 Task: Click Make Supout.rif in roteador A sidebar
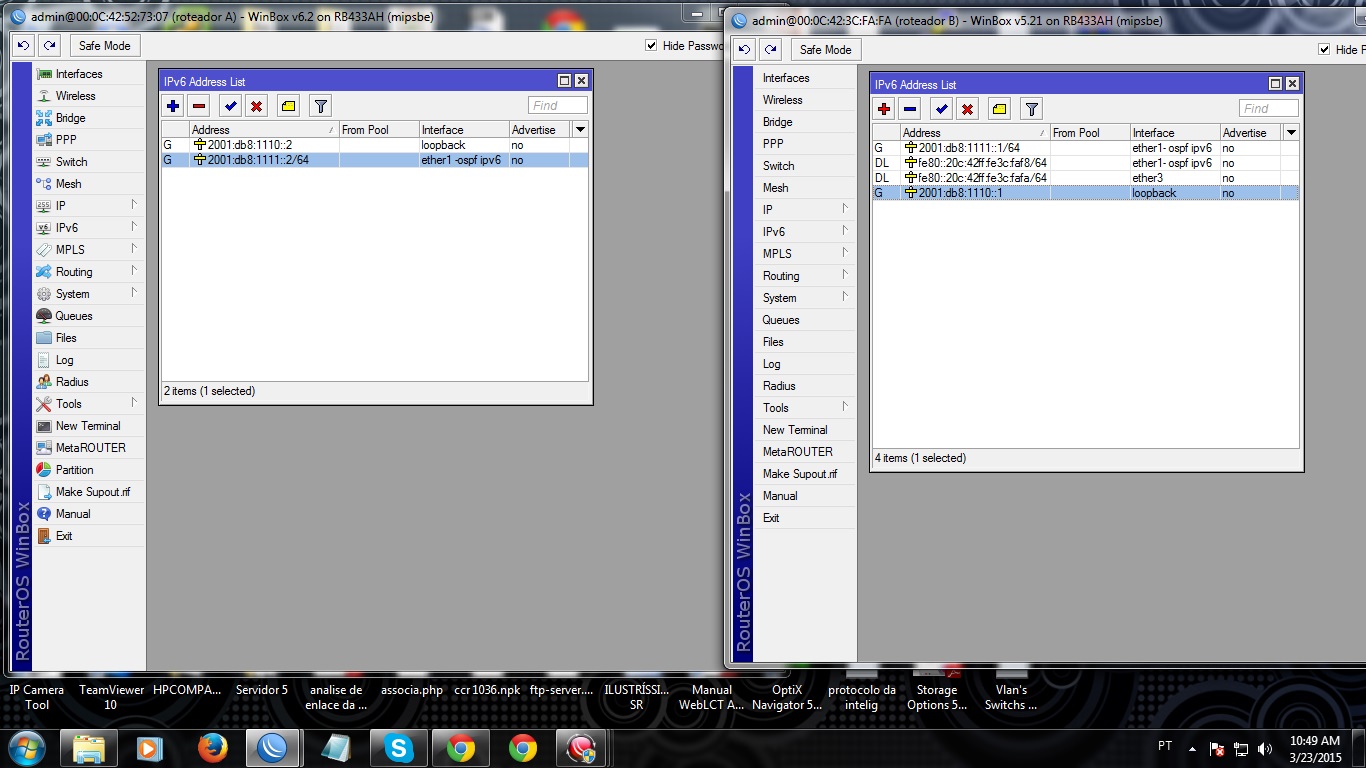(89, 492)
